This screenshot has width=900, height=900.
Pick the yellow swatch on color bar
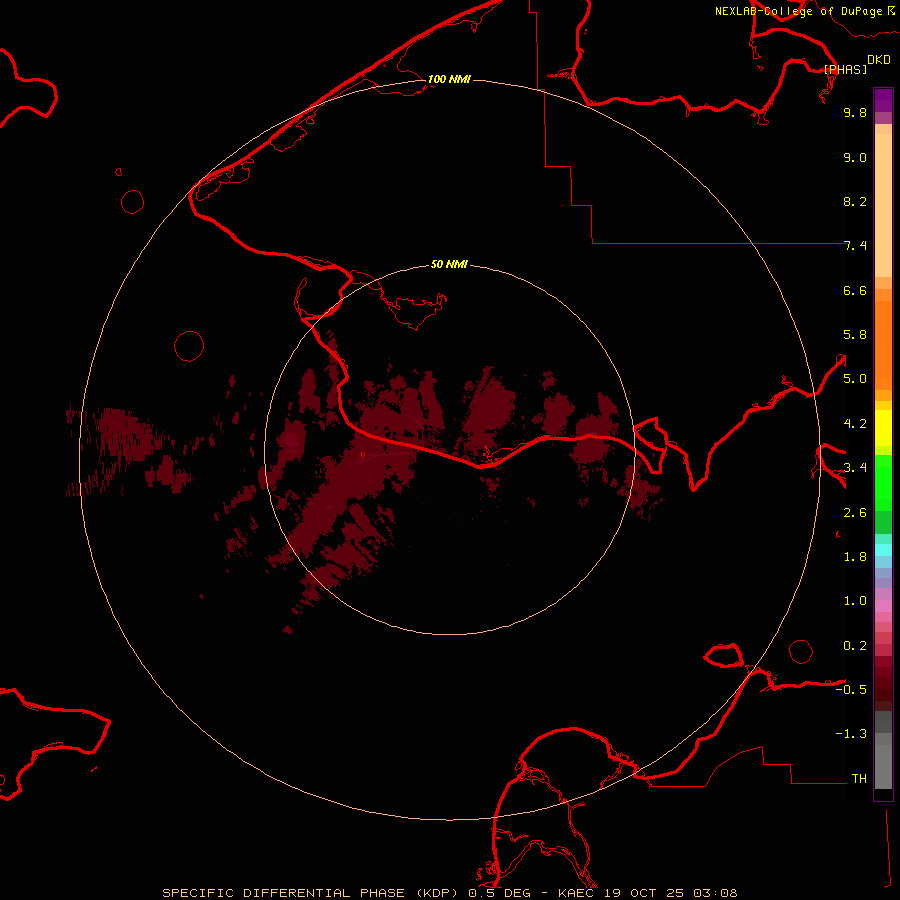[883, 428]
